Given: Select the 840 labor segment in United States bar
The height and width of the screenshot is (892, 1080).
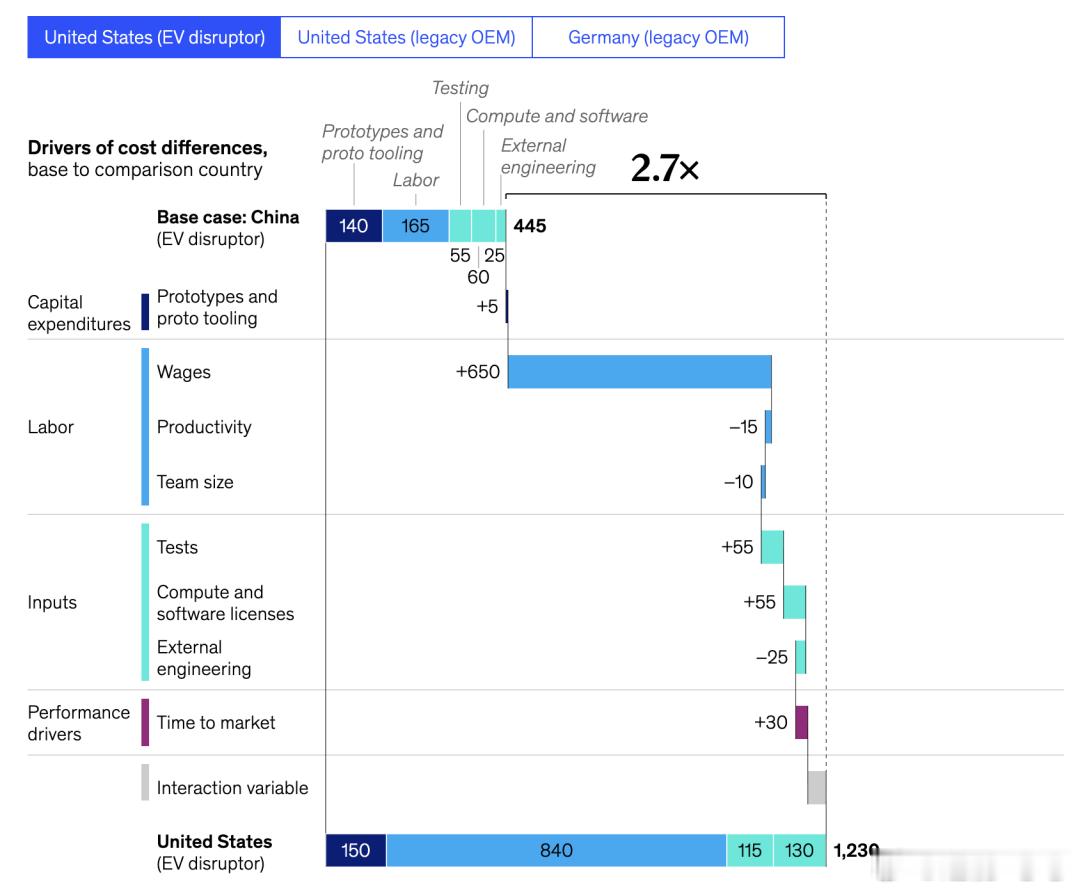Looking at the screenshot, I should [x=557, y=850].
